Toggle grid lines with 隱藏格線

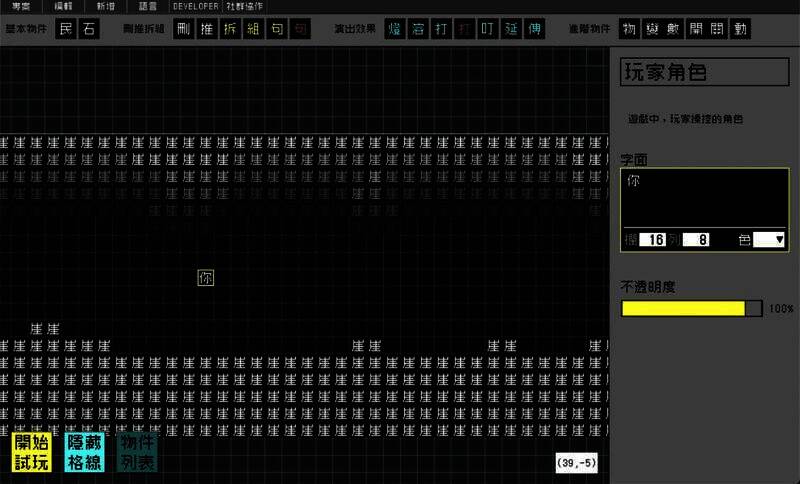[x=82, y=452]
